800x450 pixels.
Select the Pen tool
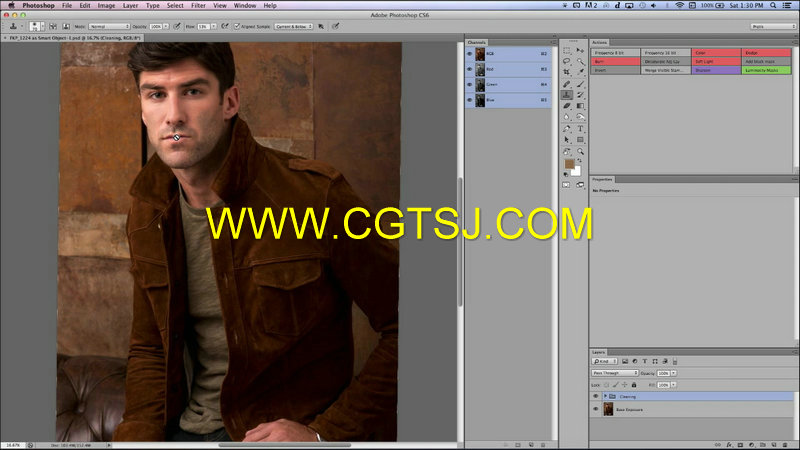[x=567, y=129]
